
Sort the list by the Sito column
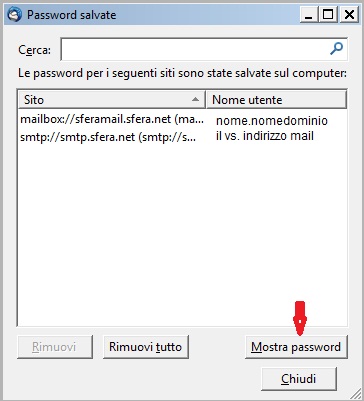tap(112, 100)
